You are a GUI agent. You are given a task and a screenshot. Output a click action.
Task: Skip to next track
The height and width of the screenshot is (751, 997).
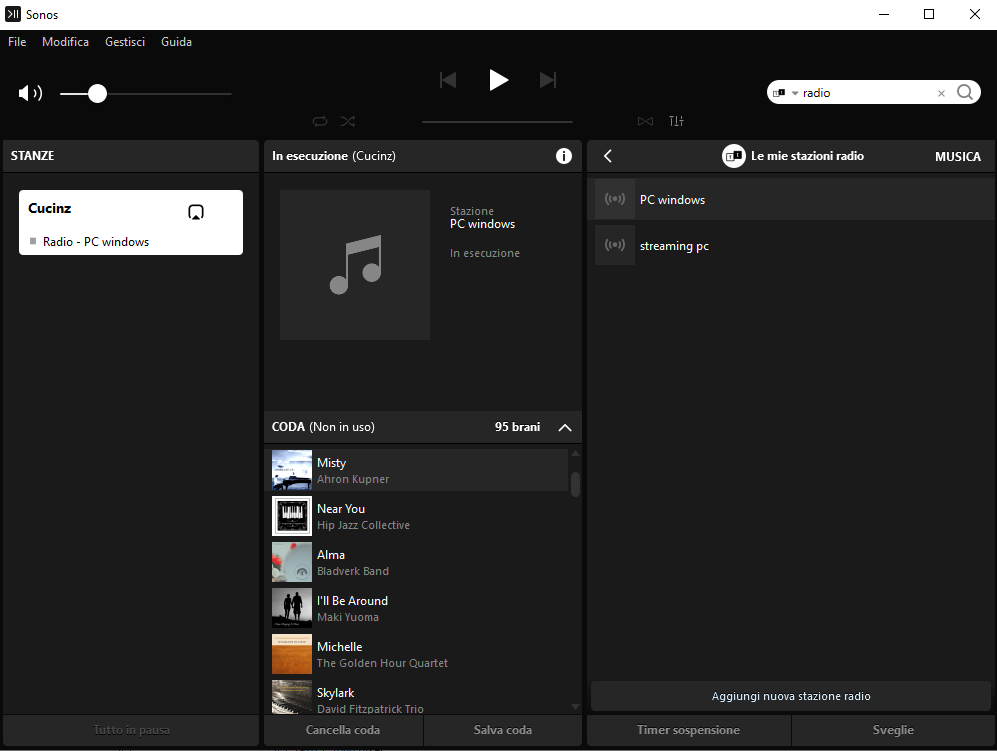(547, 80)
